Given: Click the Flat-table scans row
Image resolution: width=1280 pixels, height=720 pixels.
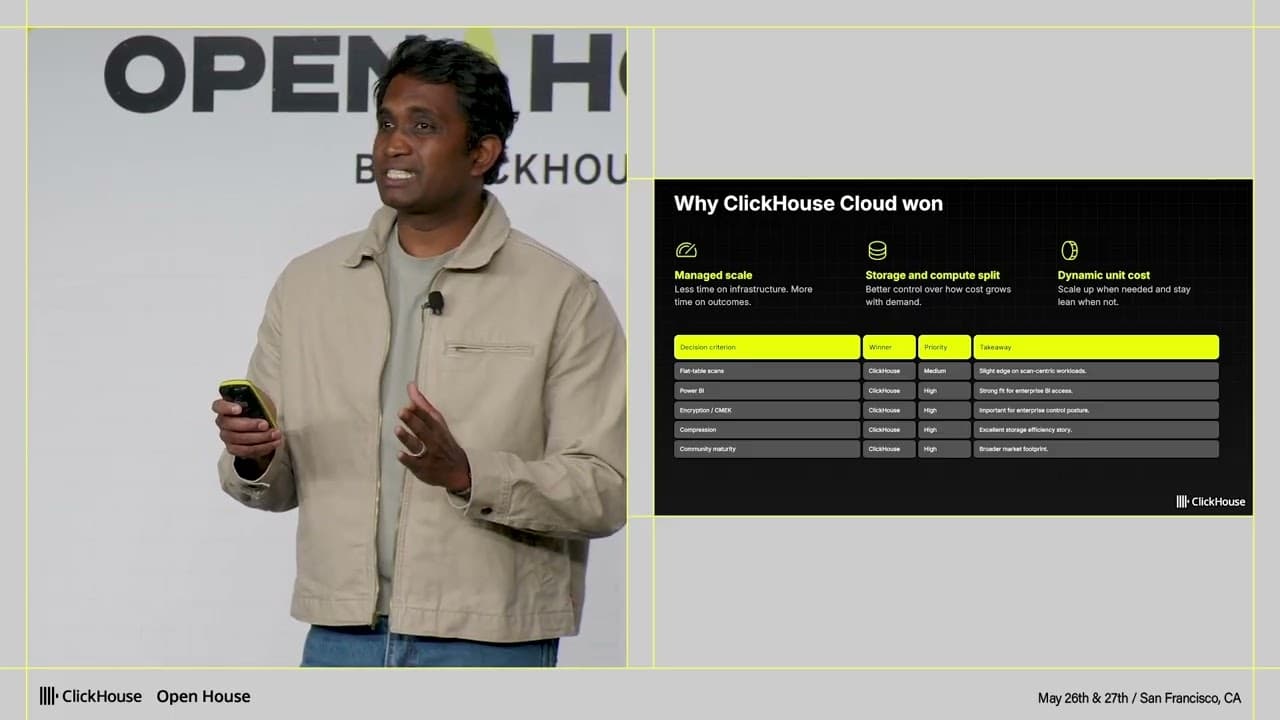Looking at the screenshot, I should click(946, 371).
